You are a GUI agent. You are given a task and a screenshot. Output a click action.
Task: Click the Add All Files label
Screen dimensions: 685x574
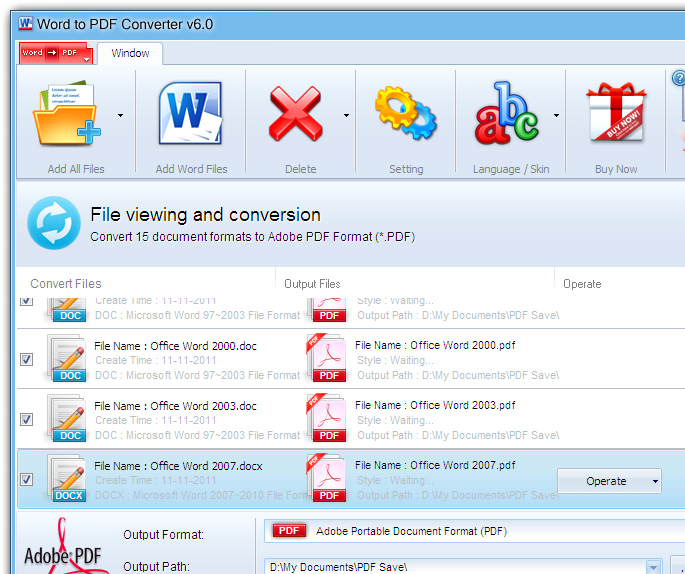pyautogui.click(x=76, y=169)
